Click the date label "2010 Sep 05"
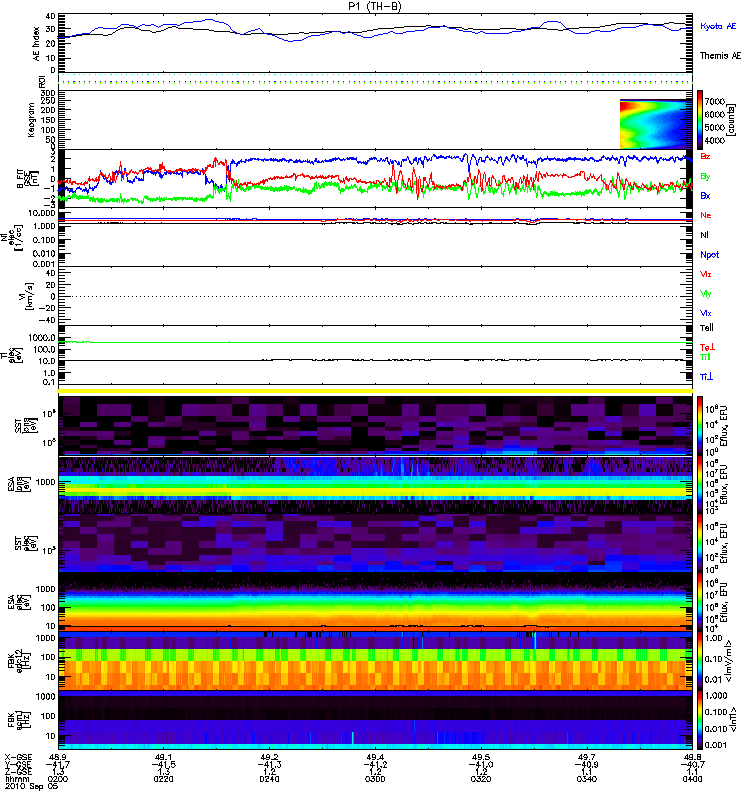This screenshot has width=750, height=800. point(31,786)
